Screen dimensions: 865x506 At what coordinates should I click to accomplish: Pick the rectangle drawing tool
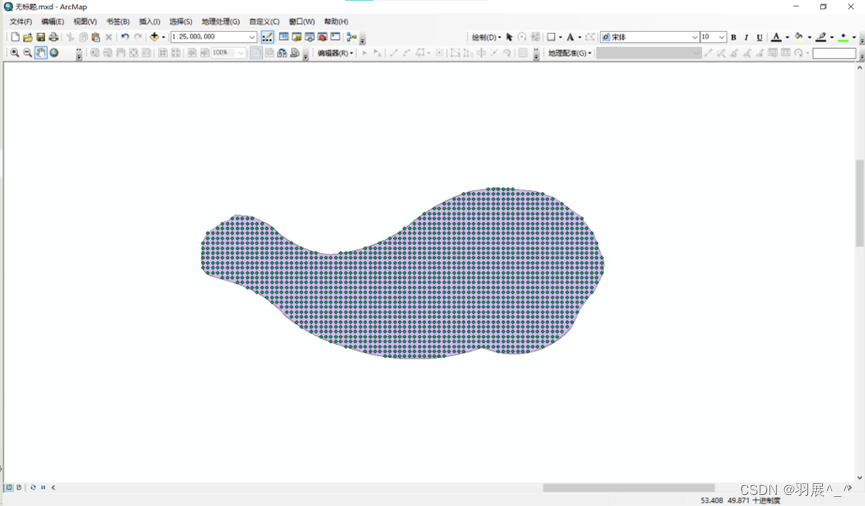click(551, 37)
